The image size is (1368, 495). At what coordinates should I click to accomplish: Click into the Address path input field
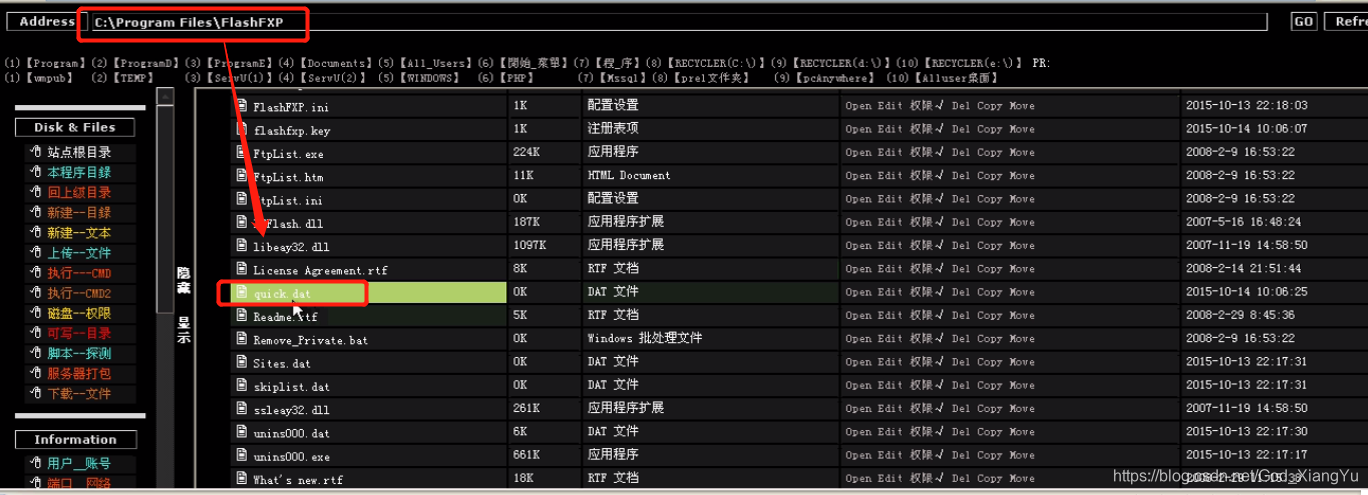[678, 21]
